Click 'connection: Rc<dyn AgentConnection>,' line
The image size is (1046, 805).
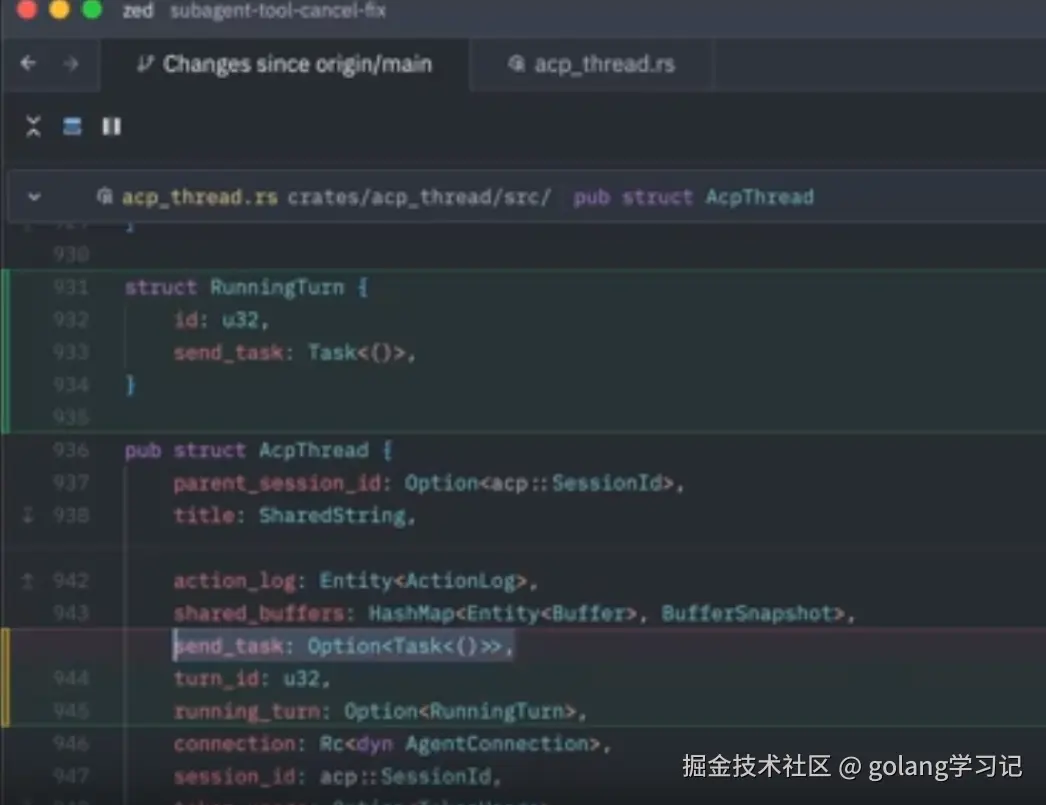392,744
